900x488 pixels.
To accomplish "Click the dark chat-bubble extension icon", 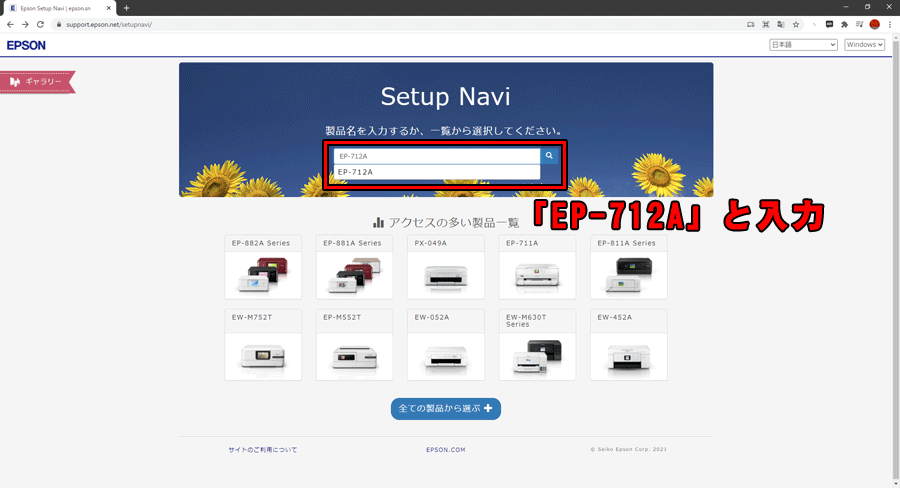I will [829, 25].
